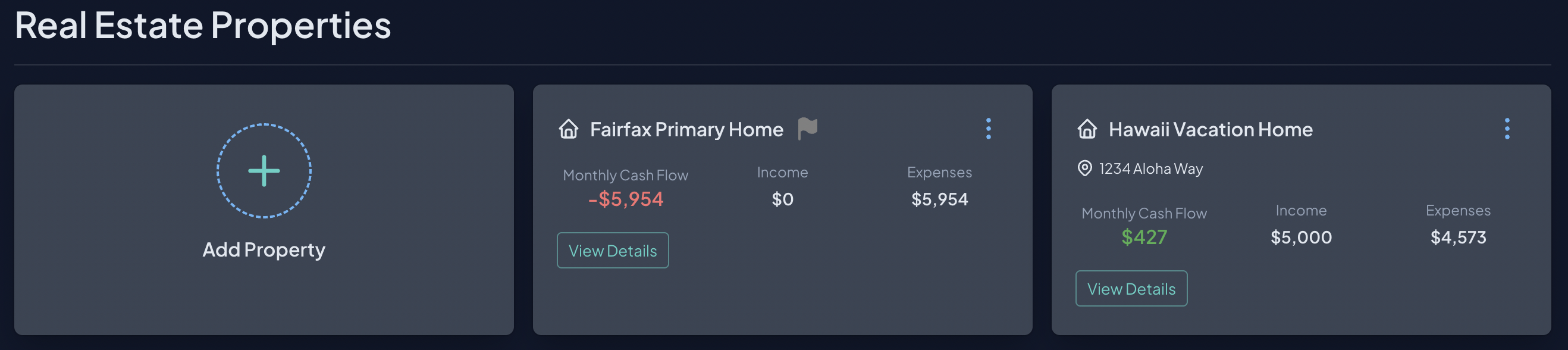Select the -$5,954 monthly cash flow value
This screenshot has width=1568, height=350.
tap(626, 199)
